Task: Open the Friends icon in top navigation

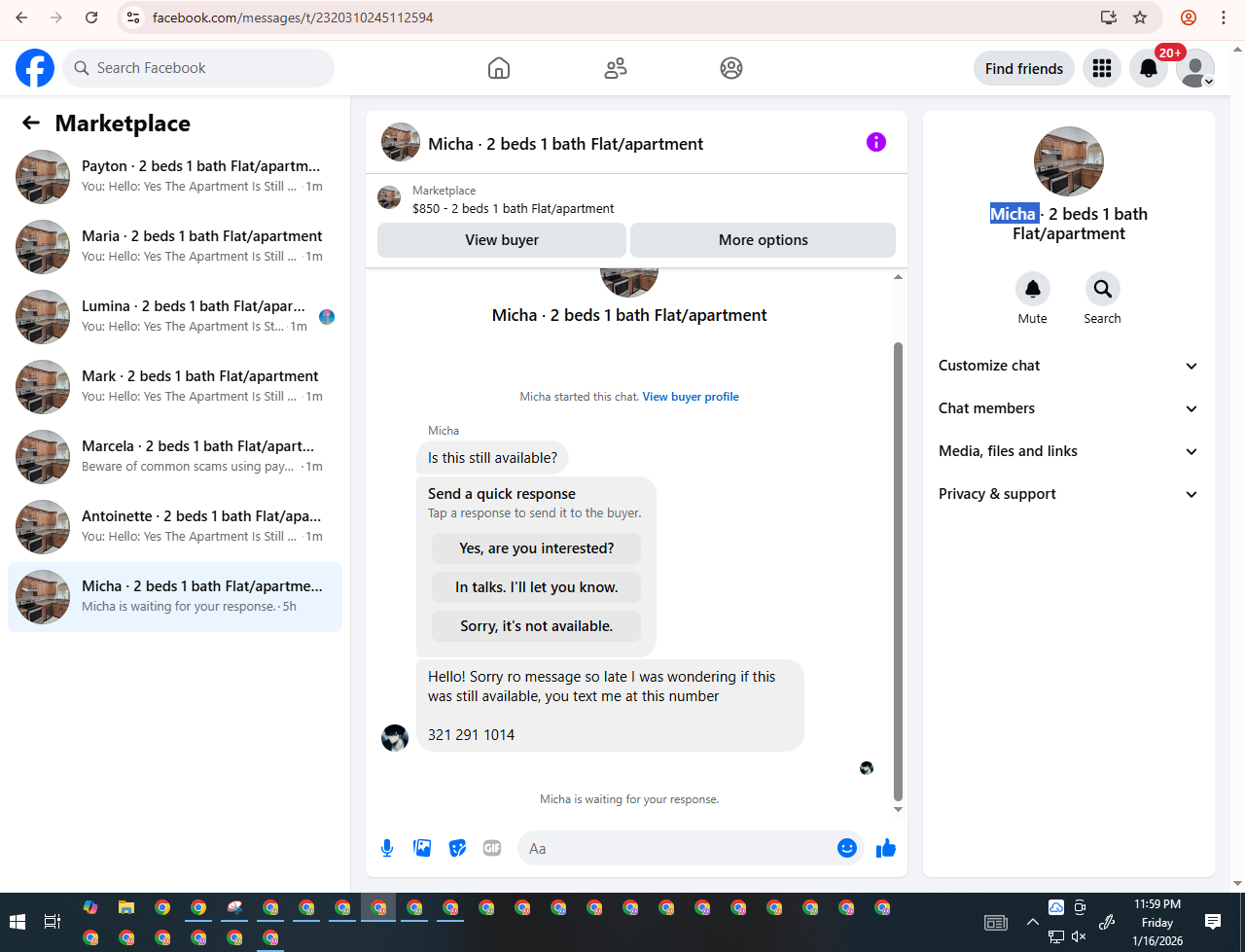Action: (x=616, y=68)
